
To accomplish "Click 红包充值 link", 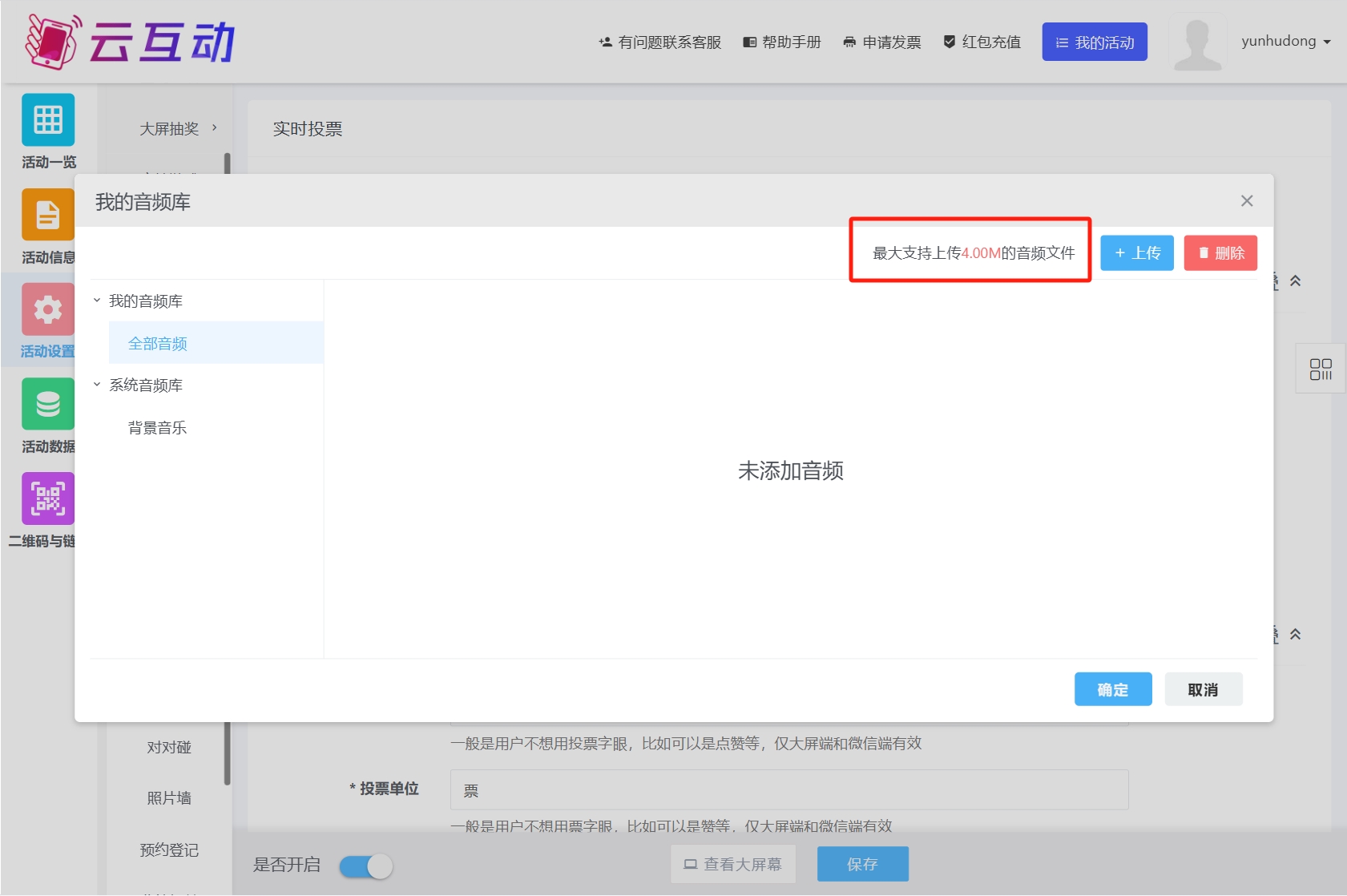I will click(982, 42).
